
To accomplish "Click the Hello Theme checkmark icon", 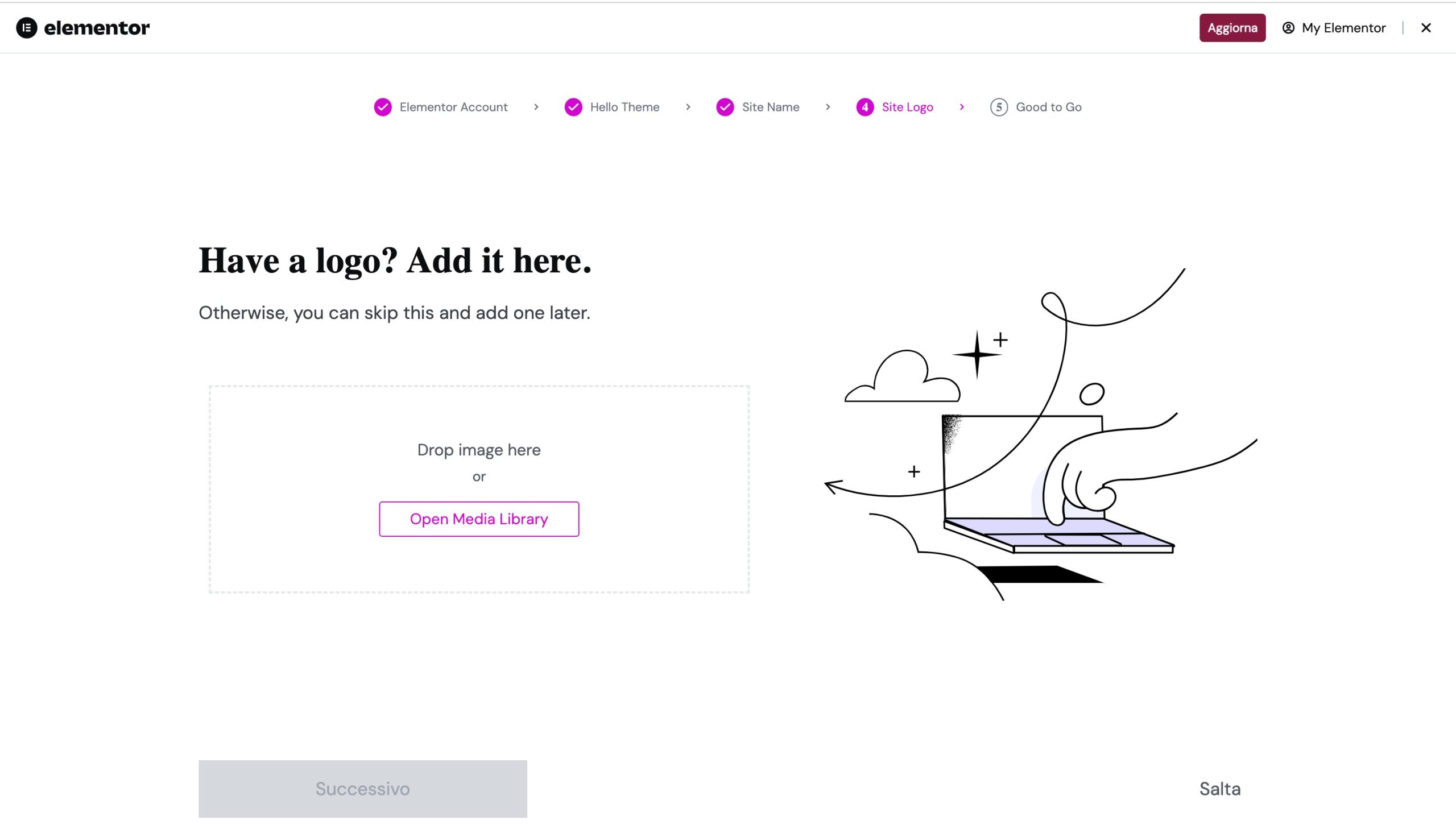I will pos(573,107).
